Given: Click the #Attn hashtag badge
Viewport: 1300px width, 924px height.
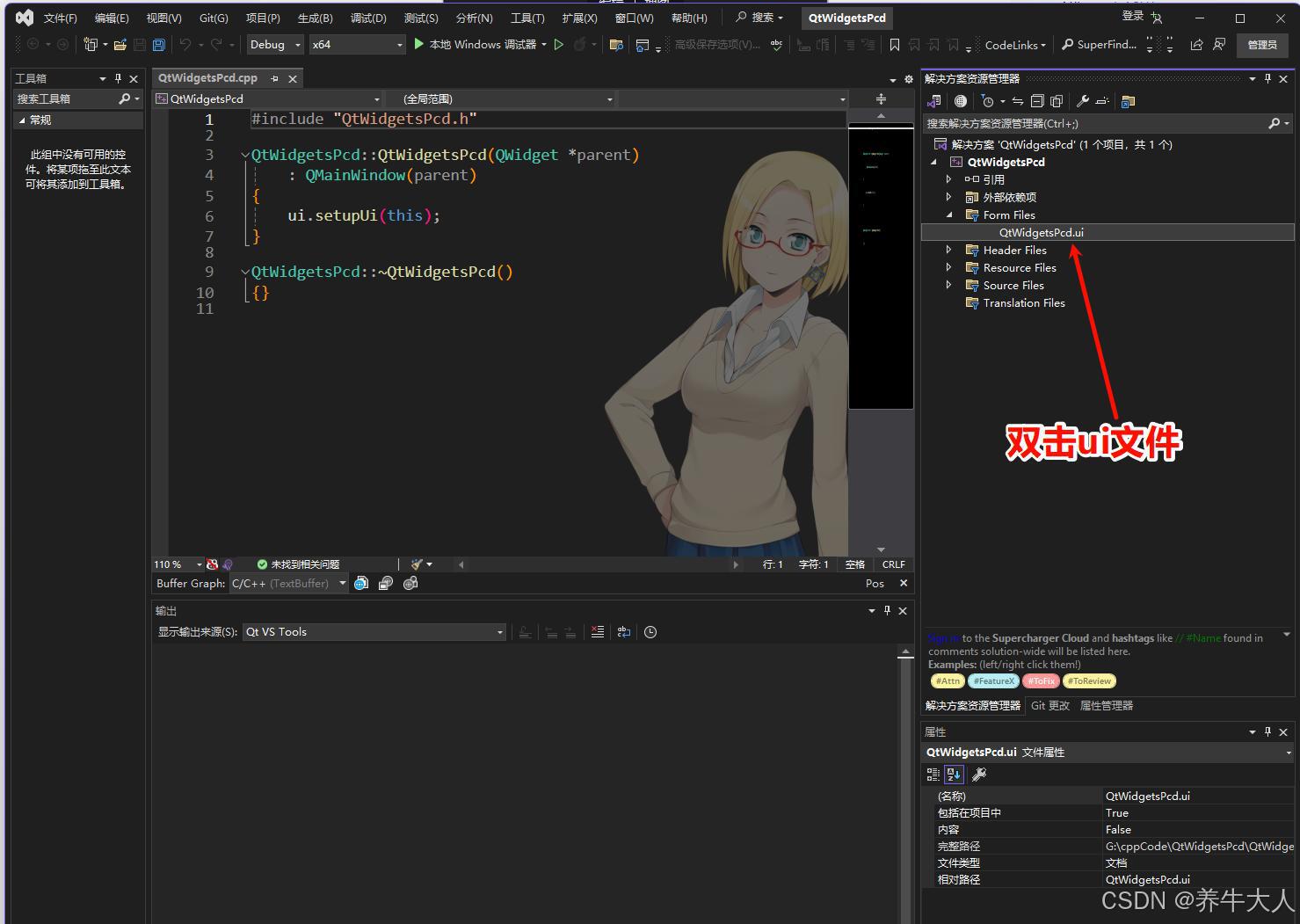Looking at the screenshot, I should [x=948, y=680].
